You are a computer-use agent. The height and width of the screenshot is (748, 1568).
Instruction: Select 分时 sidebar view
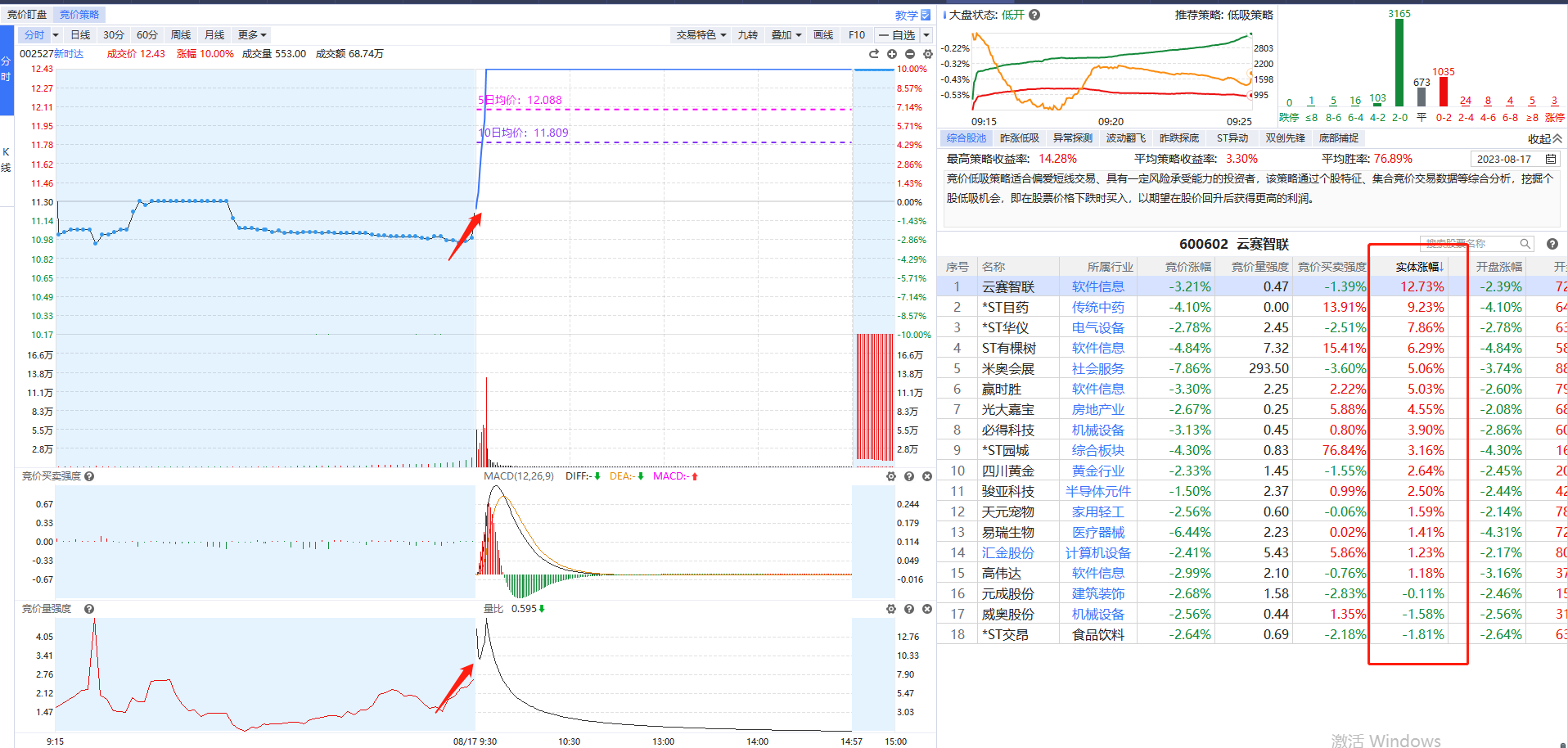[6, 69]
